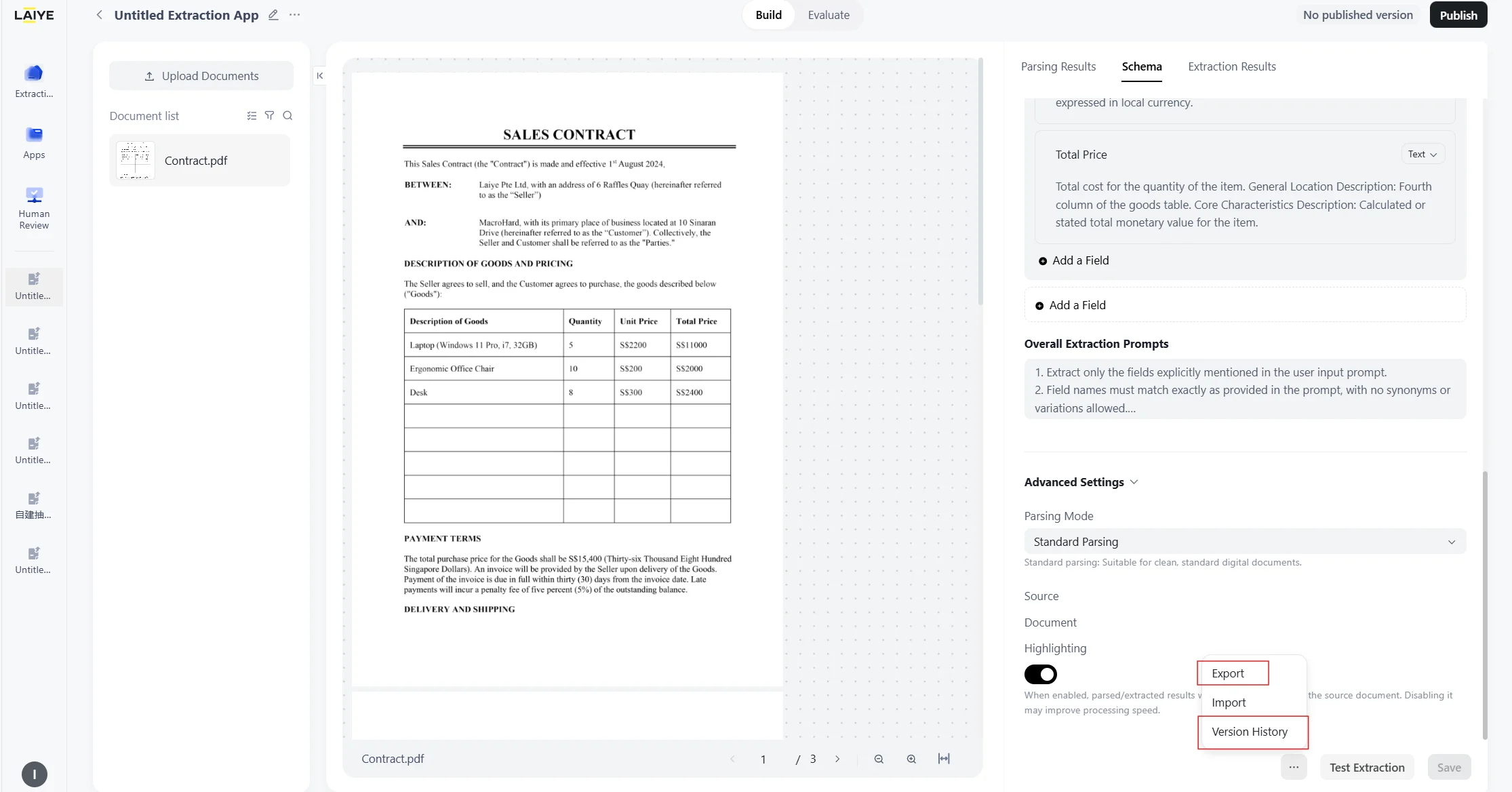
Task: Go to previous page of Contract.pdf
Action: point(732,759)
